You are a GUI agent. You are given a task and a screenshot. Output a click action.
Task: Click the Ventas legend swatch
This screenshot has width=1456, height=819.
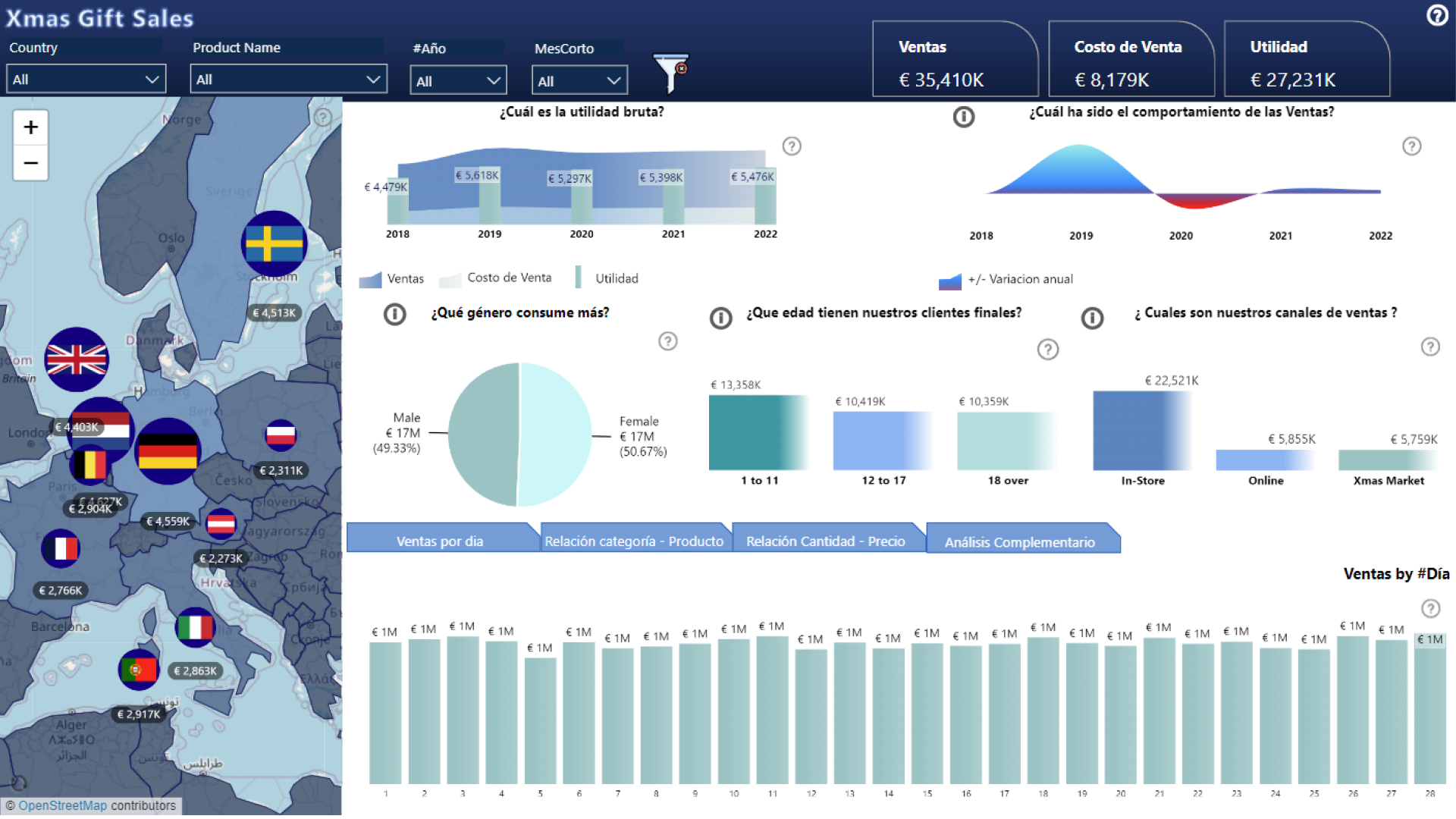pyautogui.click(x=370, y=280)
